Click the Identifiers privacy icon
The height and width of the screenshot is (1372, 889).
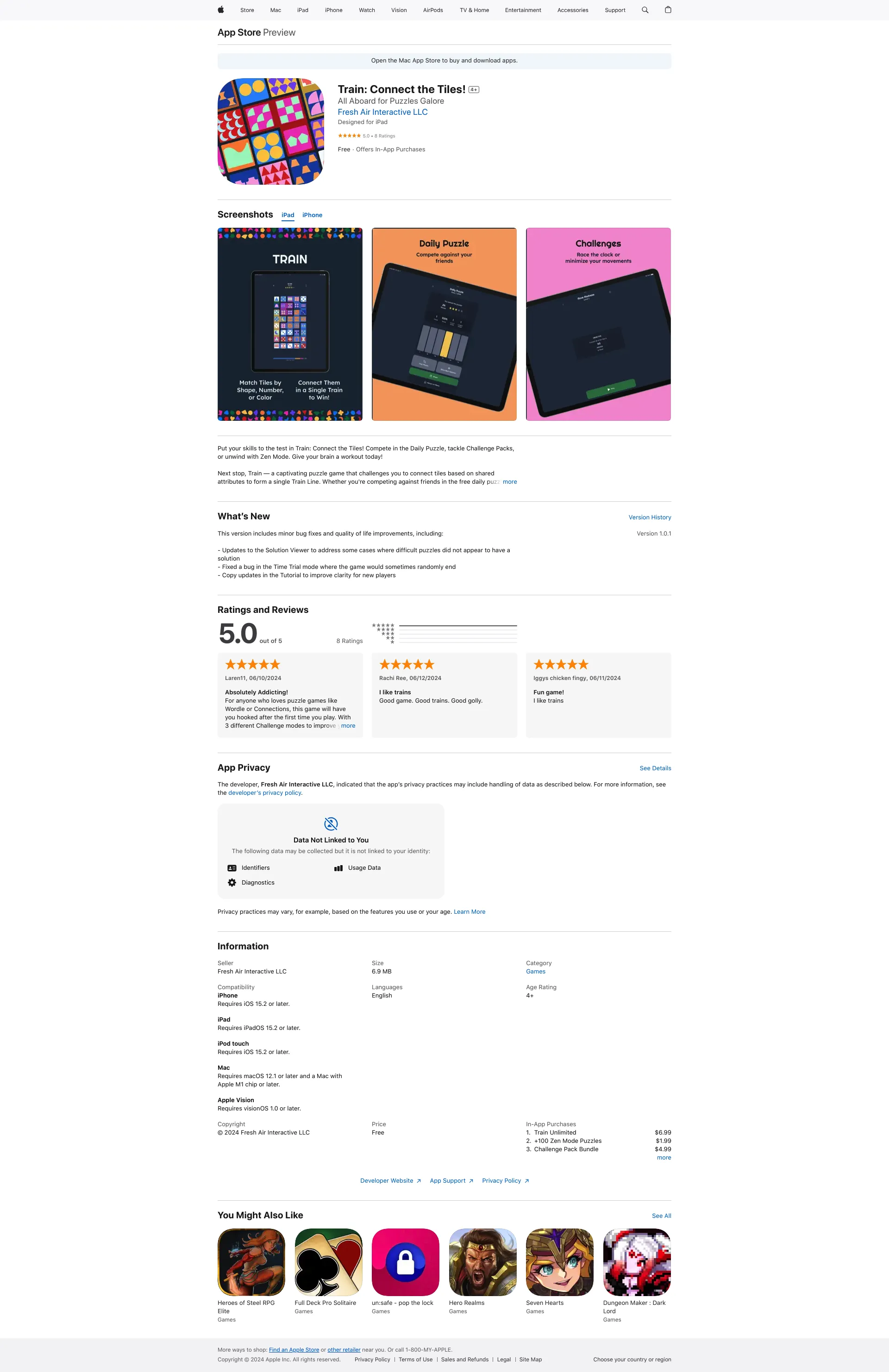233,866
